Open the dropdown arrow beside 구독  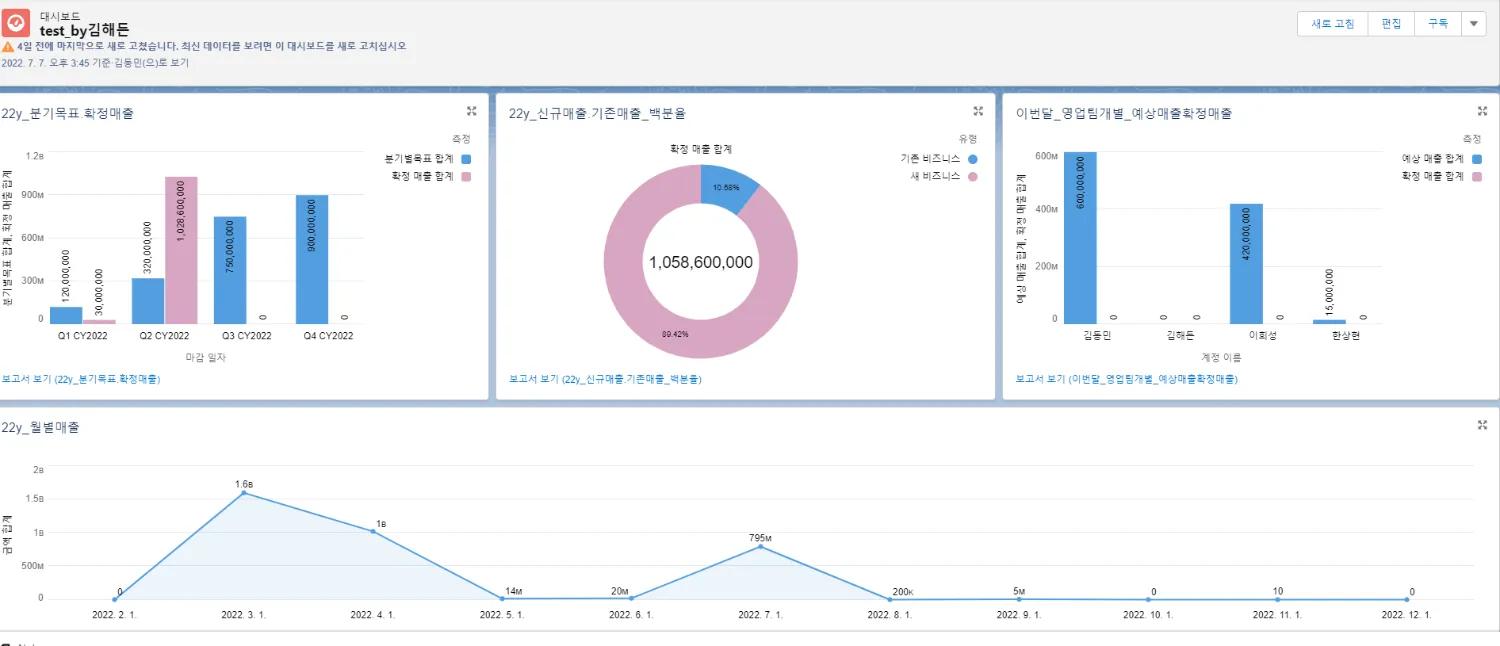pos(1475,23)
